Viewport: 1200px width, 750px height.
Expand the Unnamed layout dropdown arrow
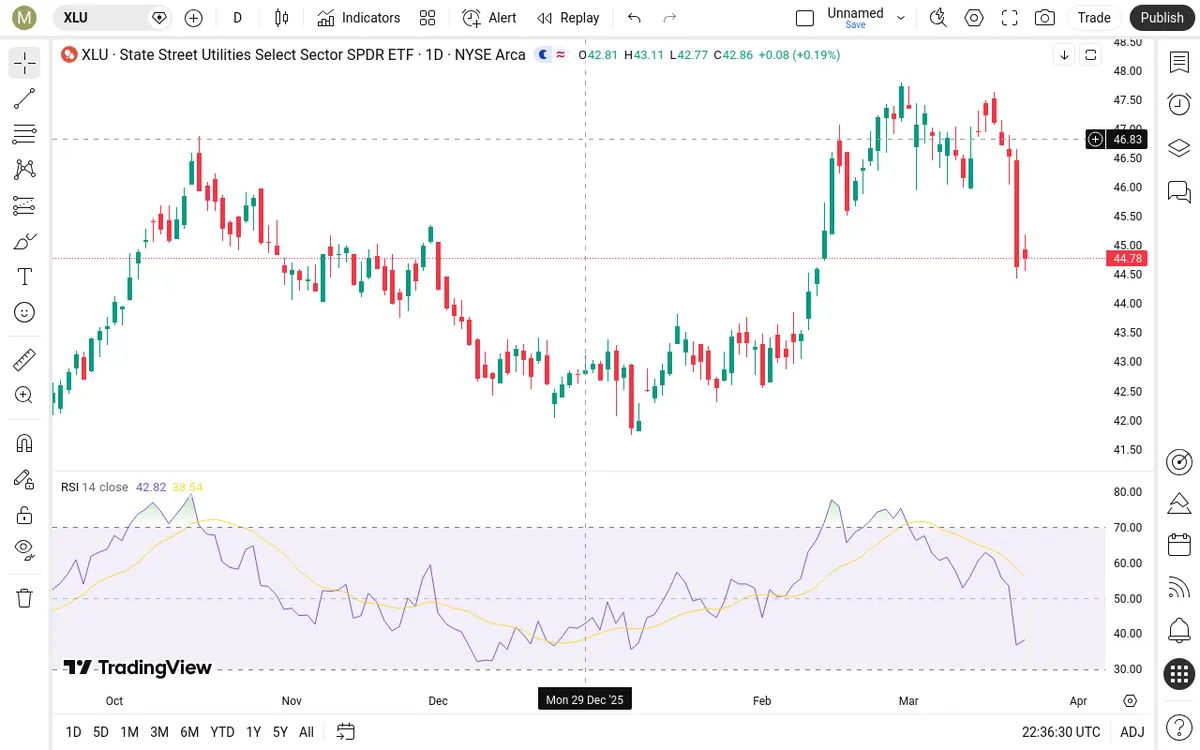pyautogui.click(x=901, y=18)
